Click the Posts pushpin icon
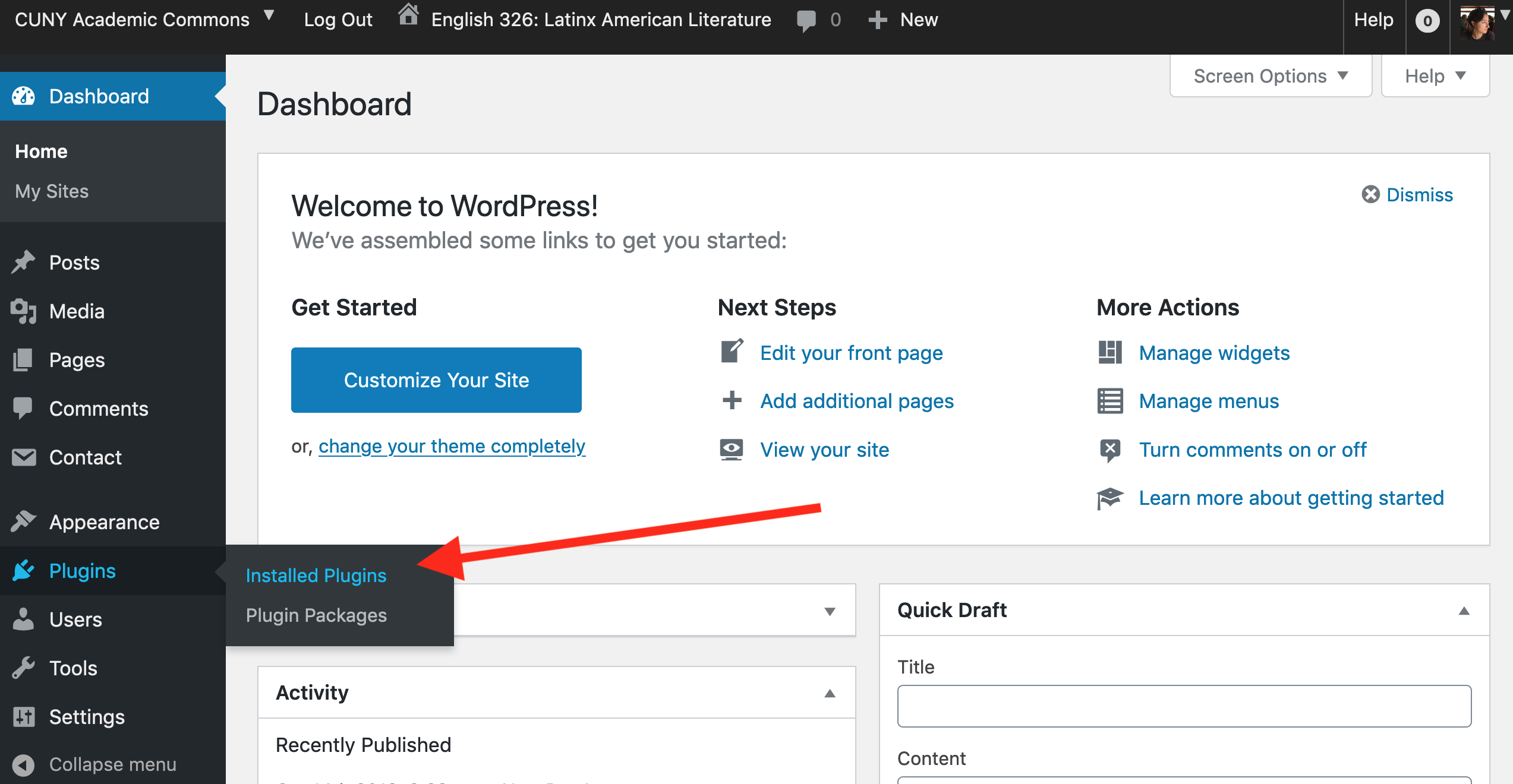Image resolution: width=1513 pixels, height=784 pixels. tap(23, 262)
